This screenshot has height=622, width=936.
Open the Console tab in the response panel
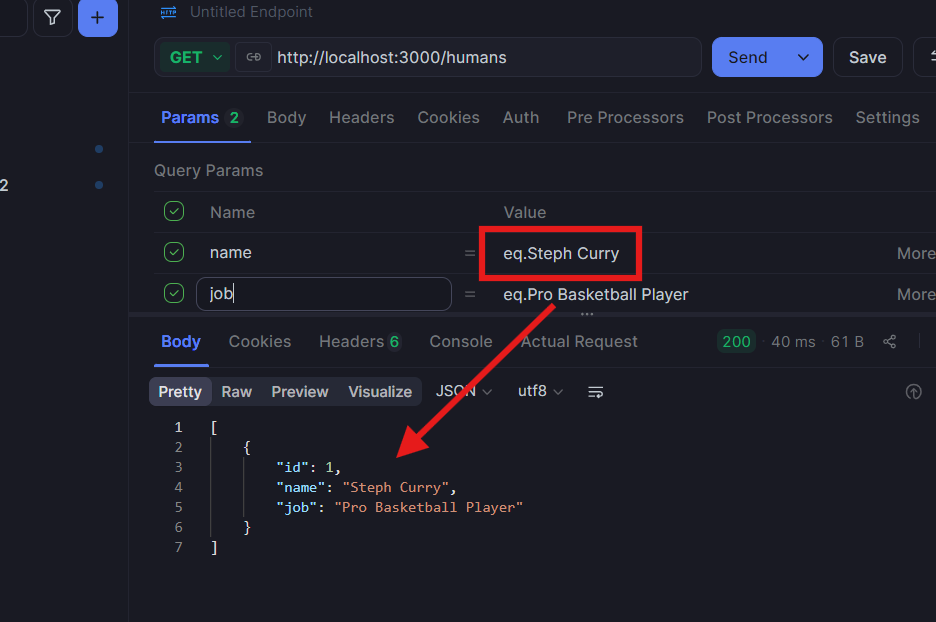click(x=460, y=341)
